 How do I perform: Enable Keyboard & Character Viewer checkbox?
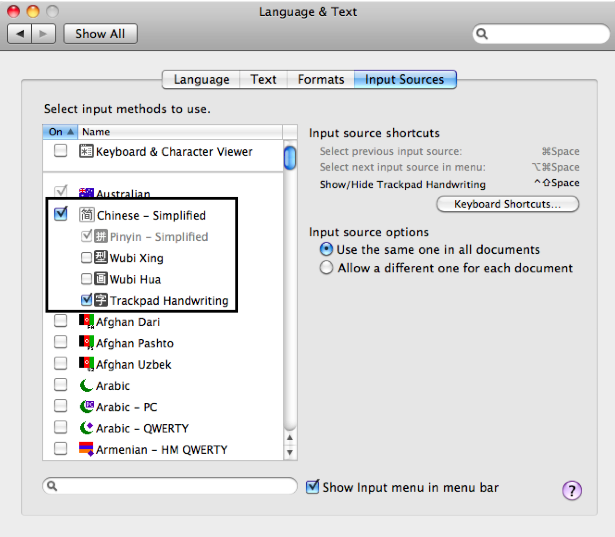point(60,151)
